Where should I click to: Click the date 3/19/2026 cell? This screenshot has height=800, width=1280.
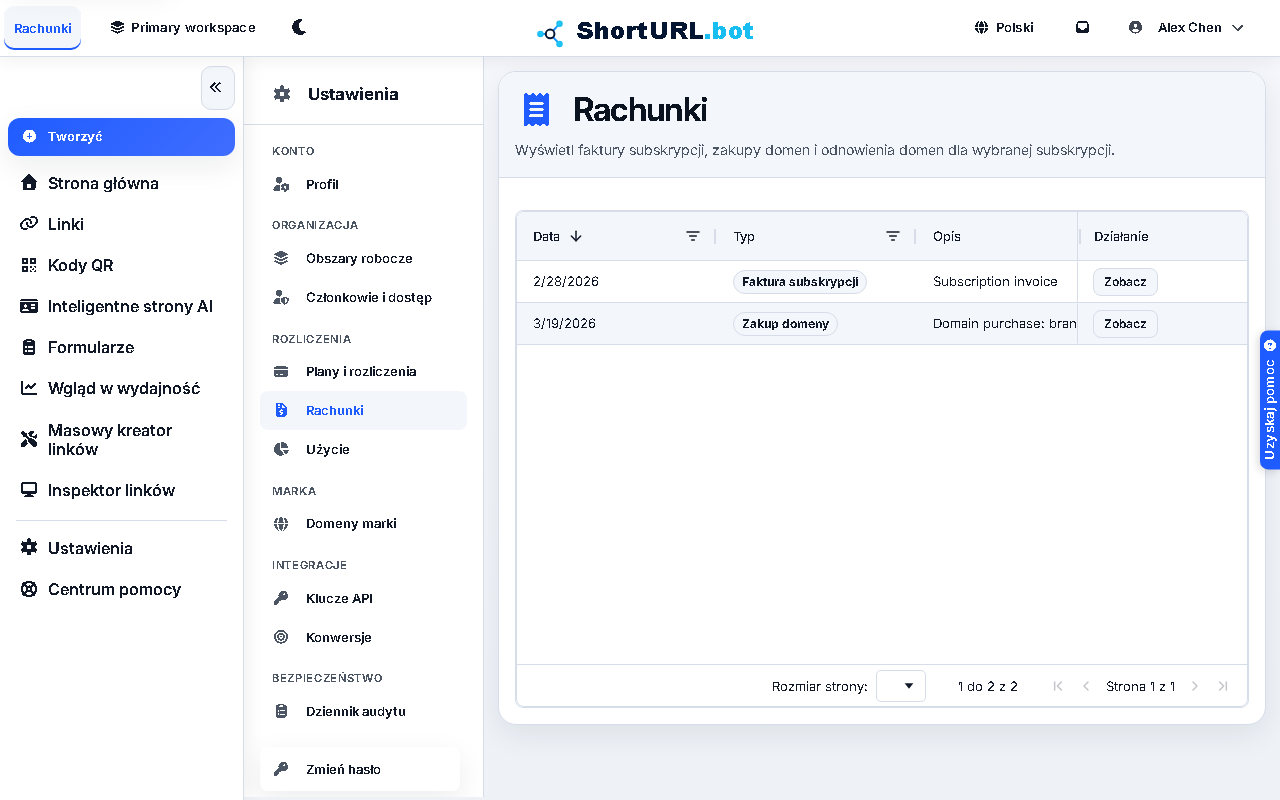pyautogui.click(x=565, y=324)
